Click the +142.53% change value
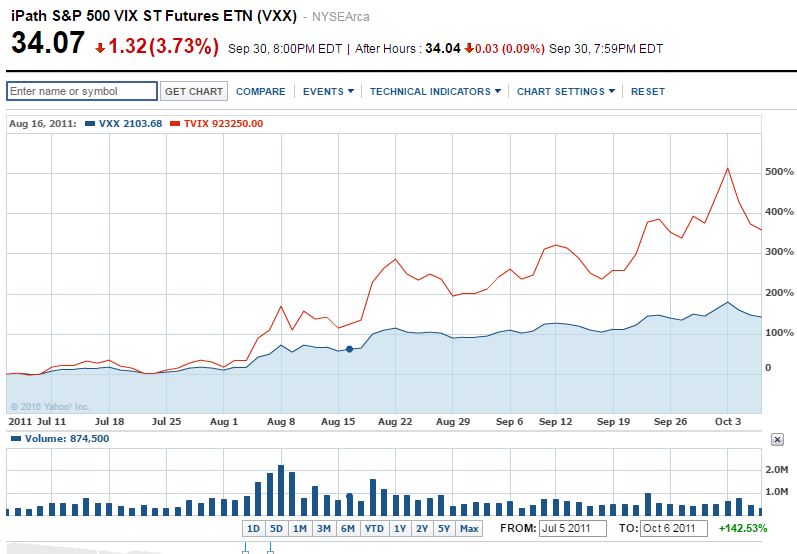 pos(743,528)
